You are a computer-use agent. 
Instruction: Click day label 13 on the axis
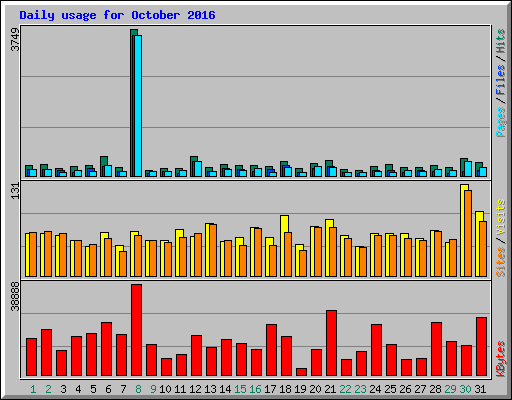[x=210, y=389]
